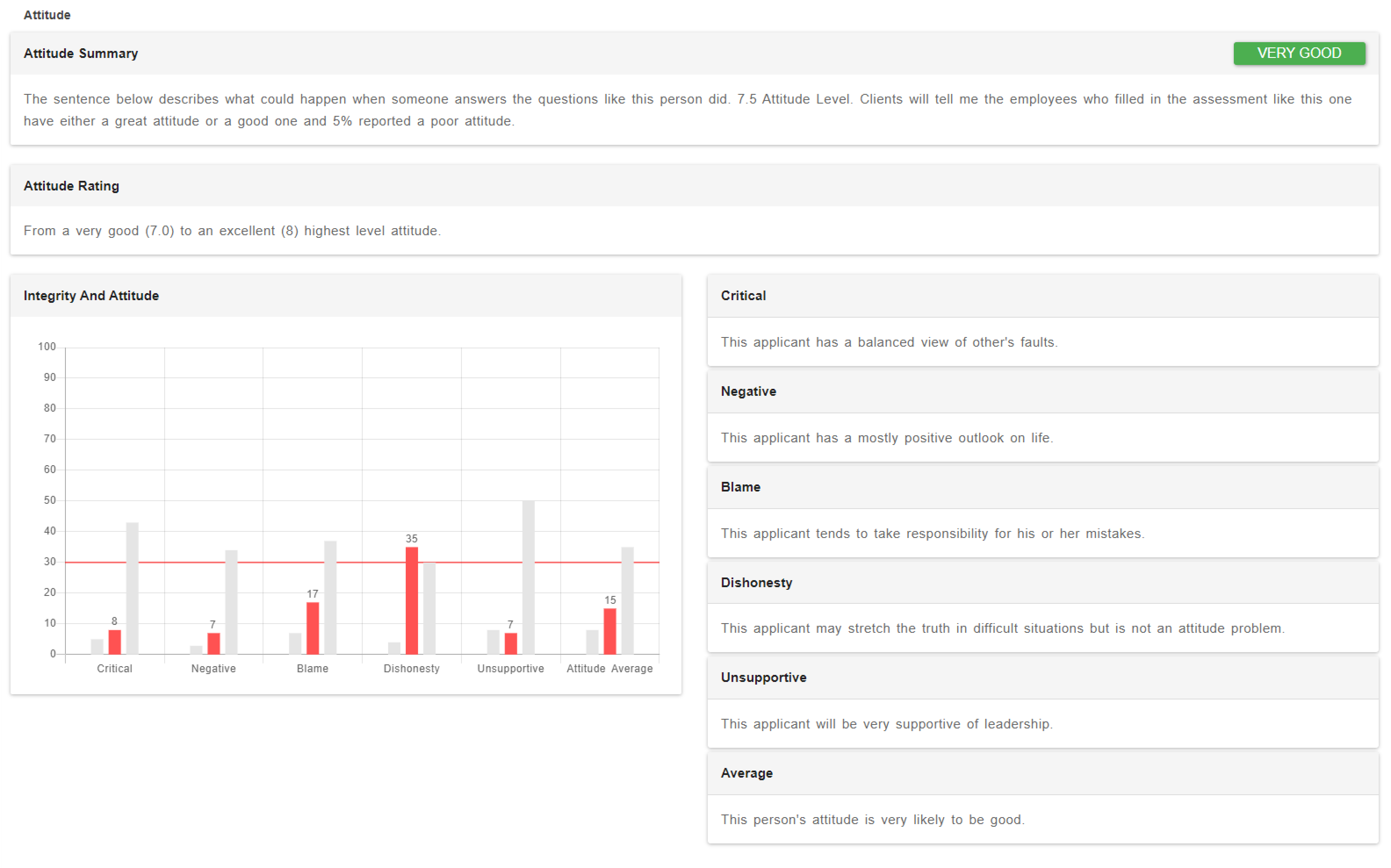This screenshot has width=1391, height=868.
Task: Click the Attitude page title at top
Action: point(47,15)
